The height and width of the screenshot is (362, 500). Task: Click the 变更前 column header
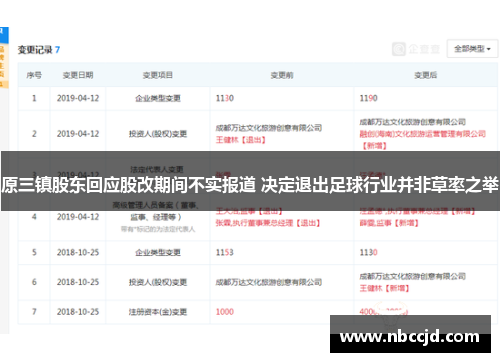[x=282, y=75]
